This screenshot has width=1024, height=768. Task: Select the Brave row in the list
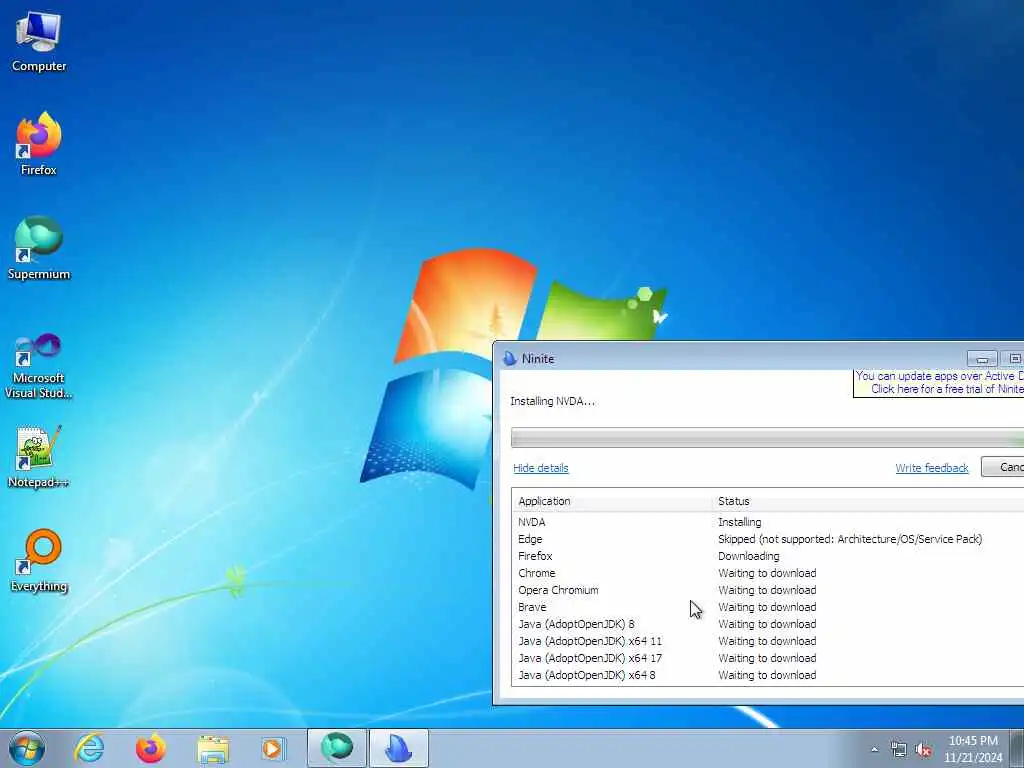coord(767,607)
